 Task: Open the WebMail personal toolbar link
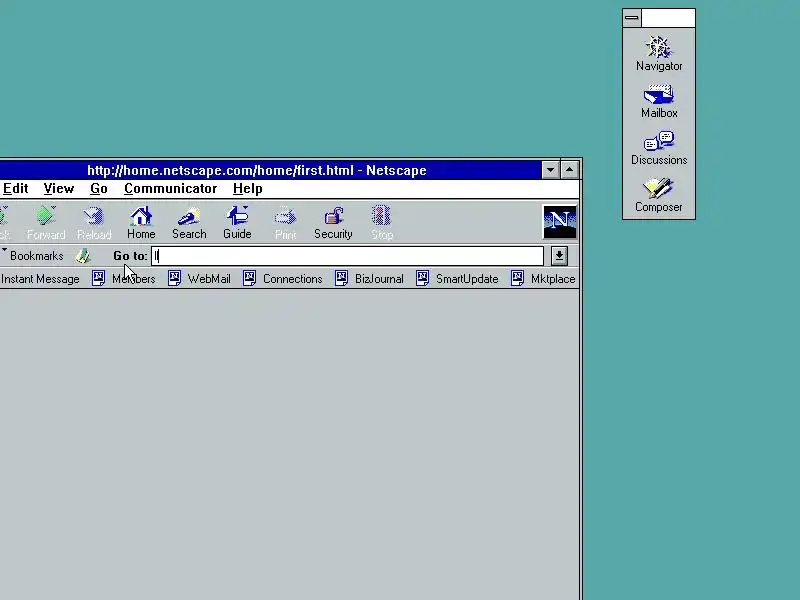199,279
